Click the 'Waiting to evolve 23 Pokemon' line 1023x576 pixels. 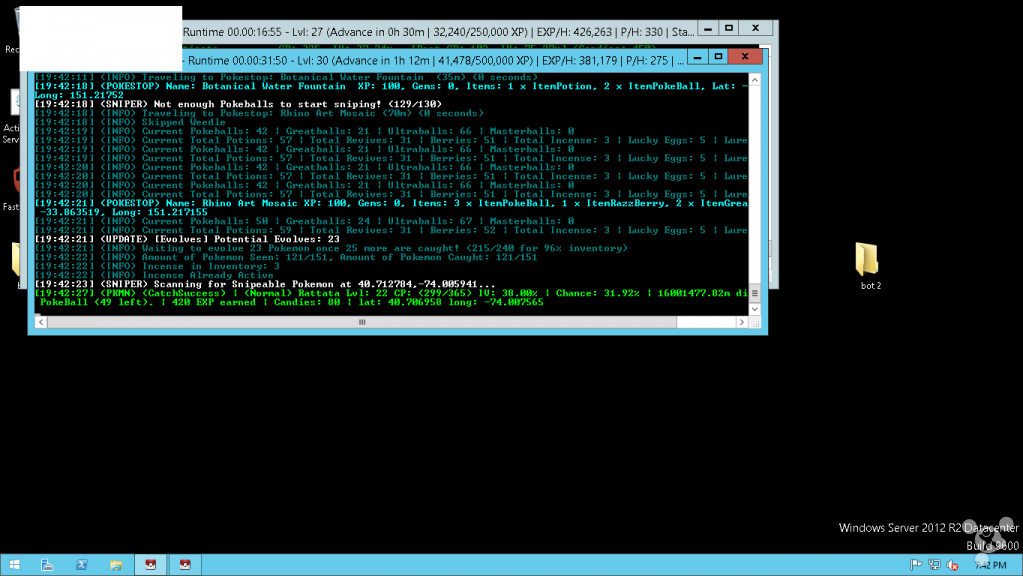point(331,249)
